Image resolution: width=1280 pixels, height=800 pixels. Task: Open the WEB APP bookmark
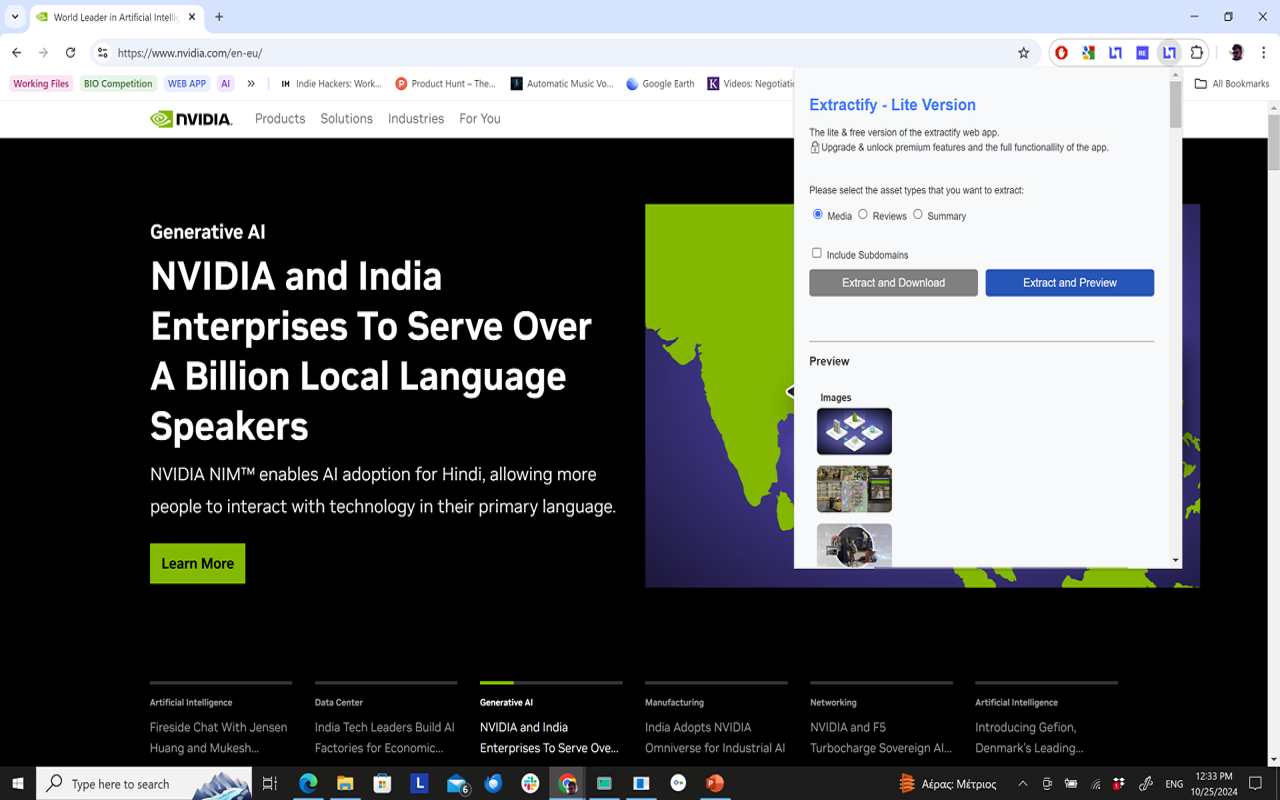pos(187,84)
